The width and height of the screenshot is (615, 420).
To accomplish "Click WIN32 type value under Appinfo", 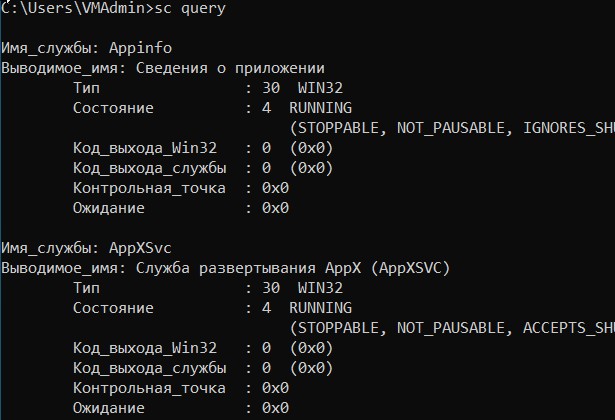I will pos(320,88).
